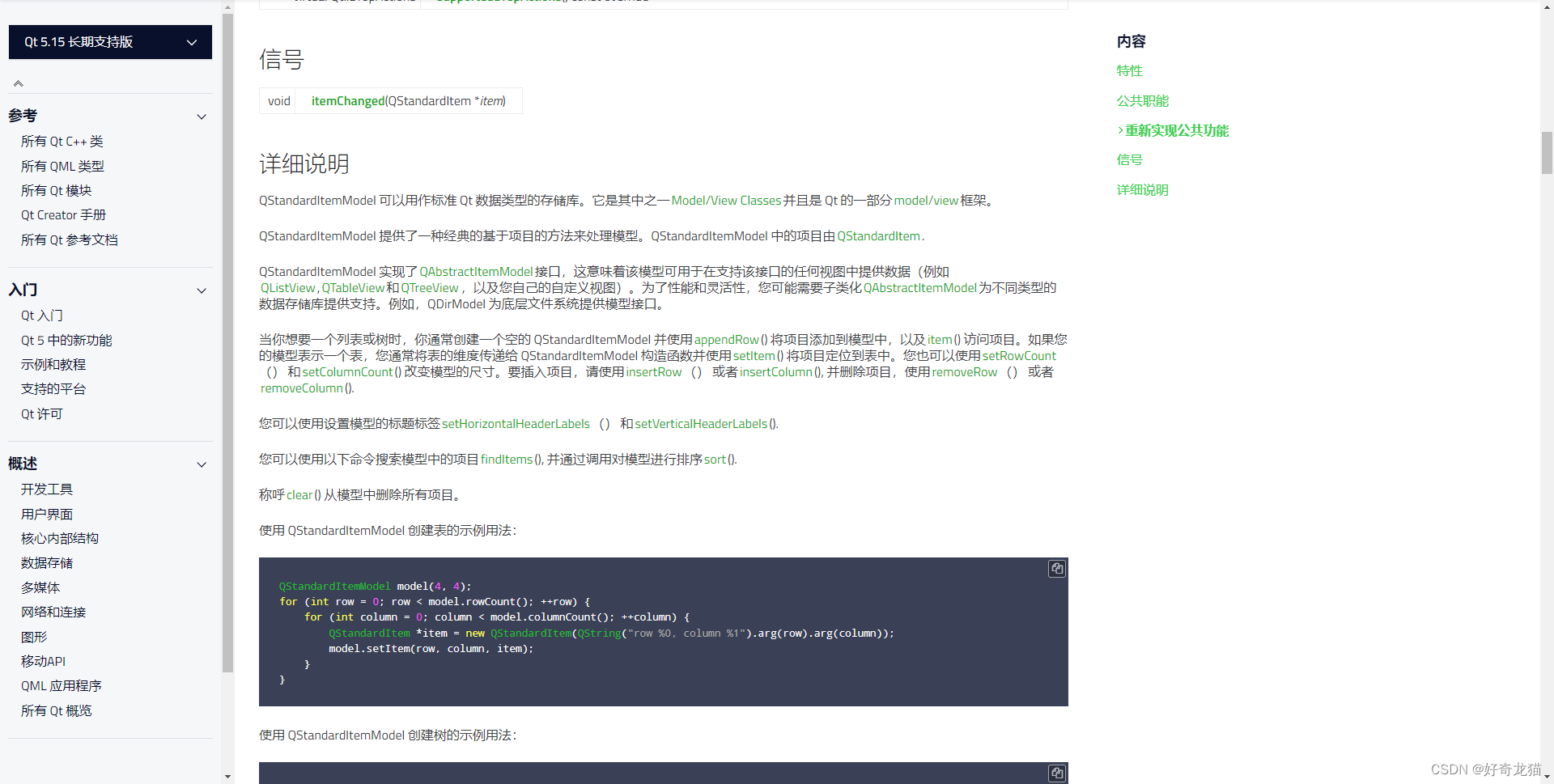
Task: Open setHorizontalHeaderLabels link
Action: click(x=516, y=424)
